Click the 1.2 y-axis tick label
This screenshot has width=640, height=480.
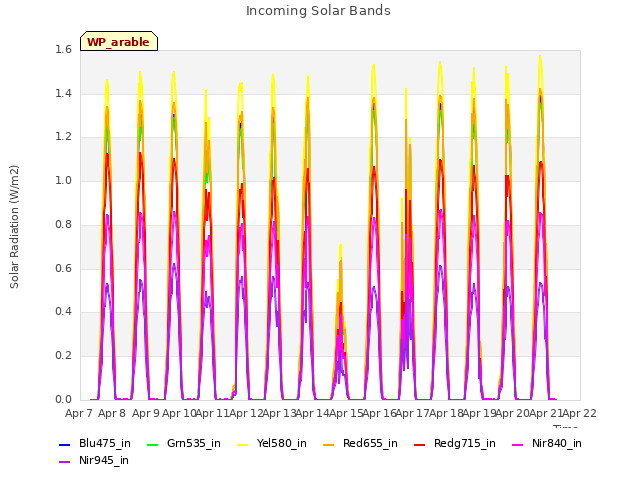click(64, 137)
